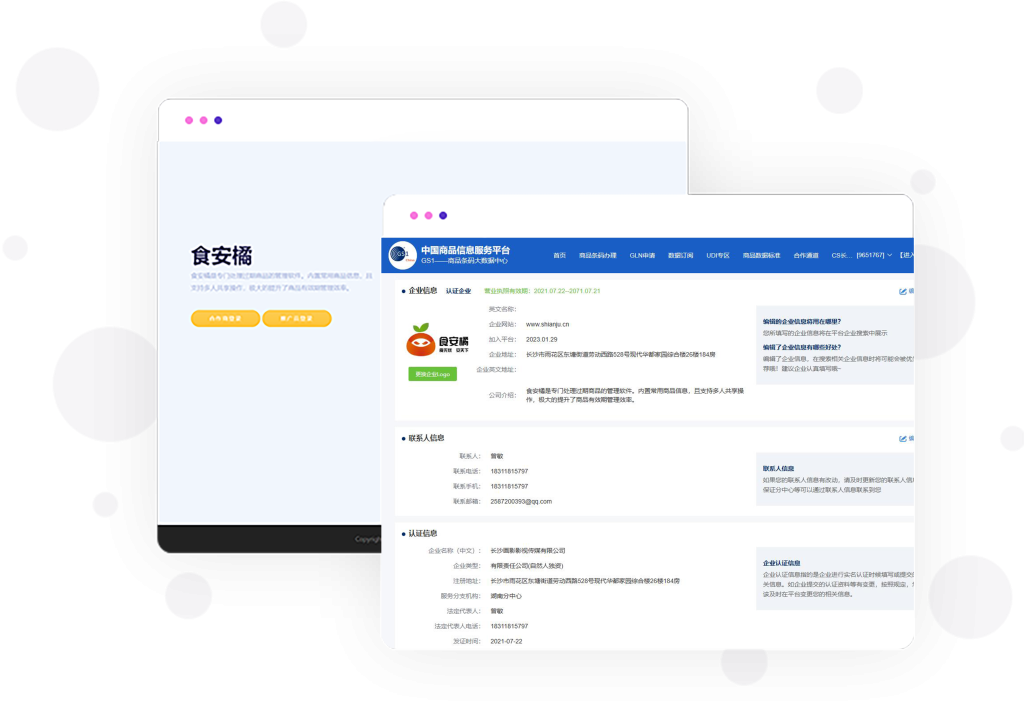
Task: Select GLN申请 in the navigation bar
Action: pos(642,255)
